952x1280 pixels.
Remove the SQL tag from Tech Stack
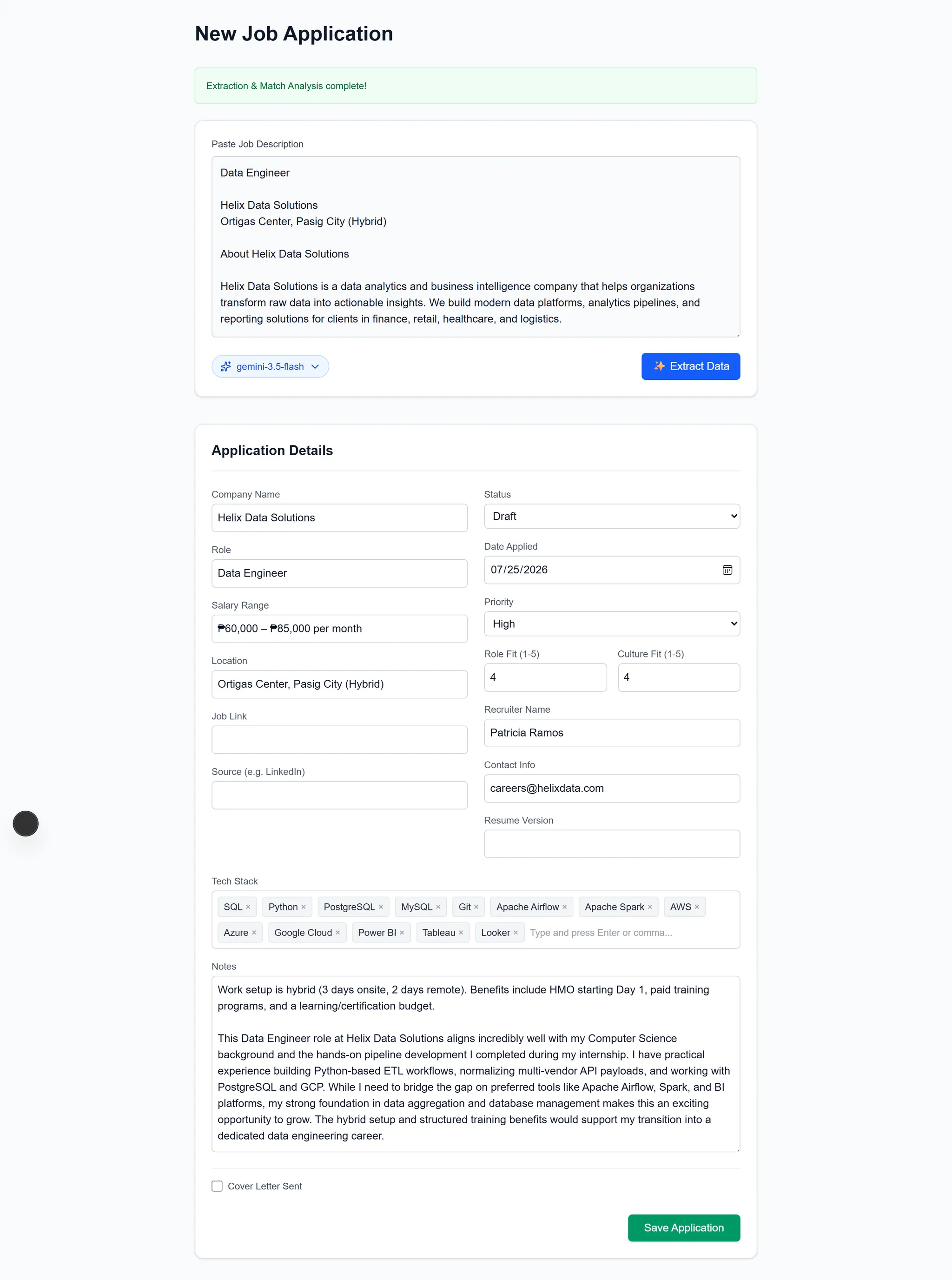[x=248, y=907]
